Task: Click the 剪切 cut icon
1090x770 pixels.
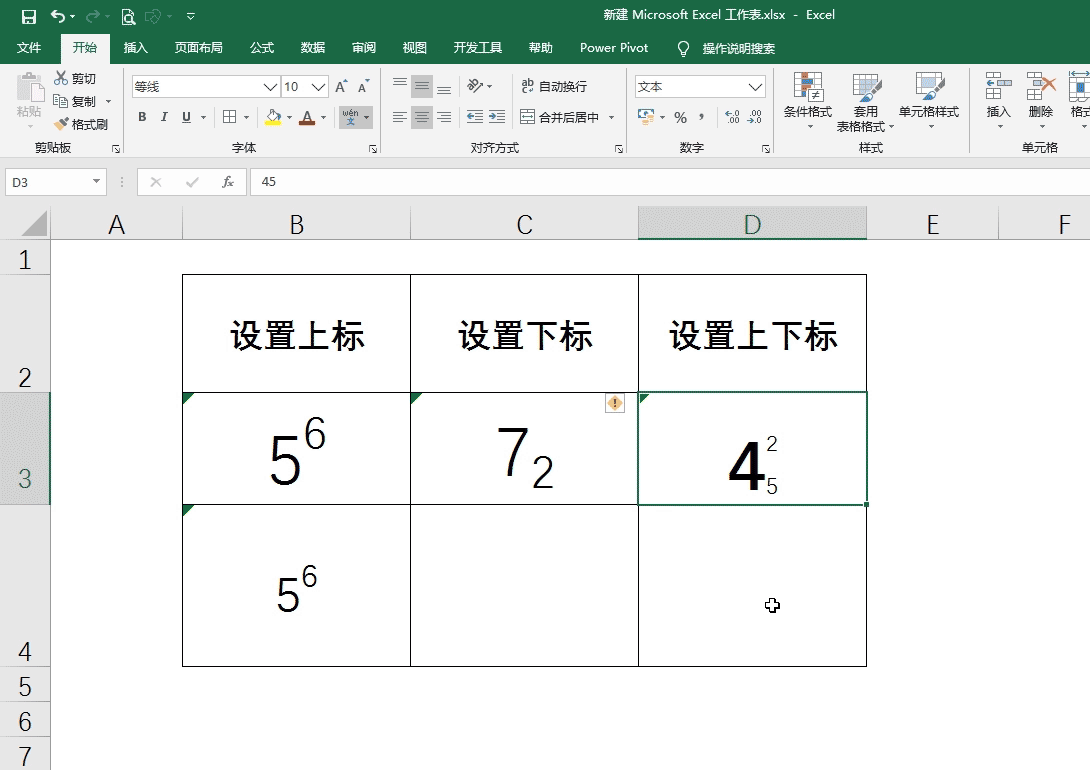Action: point(78,78)
